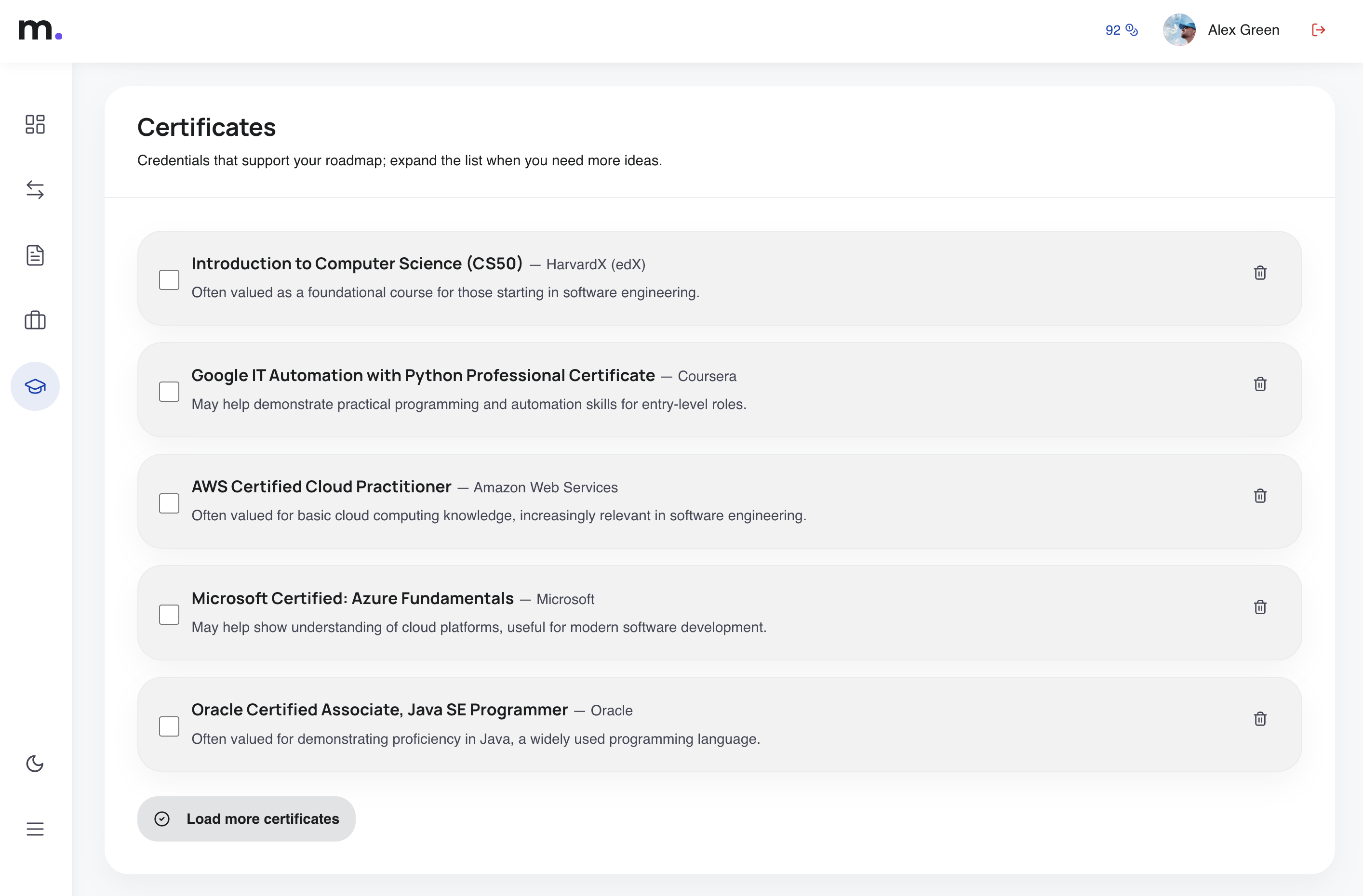Select the swap arrows icon in sidebar
This screenshot has height=896, width=1363.
[x=35, y=190]
